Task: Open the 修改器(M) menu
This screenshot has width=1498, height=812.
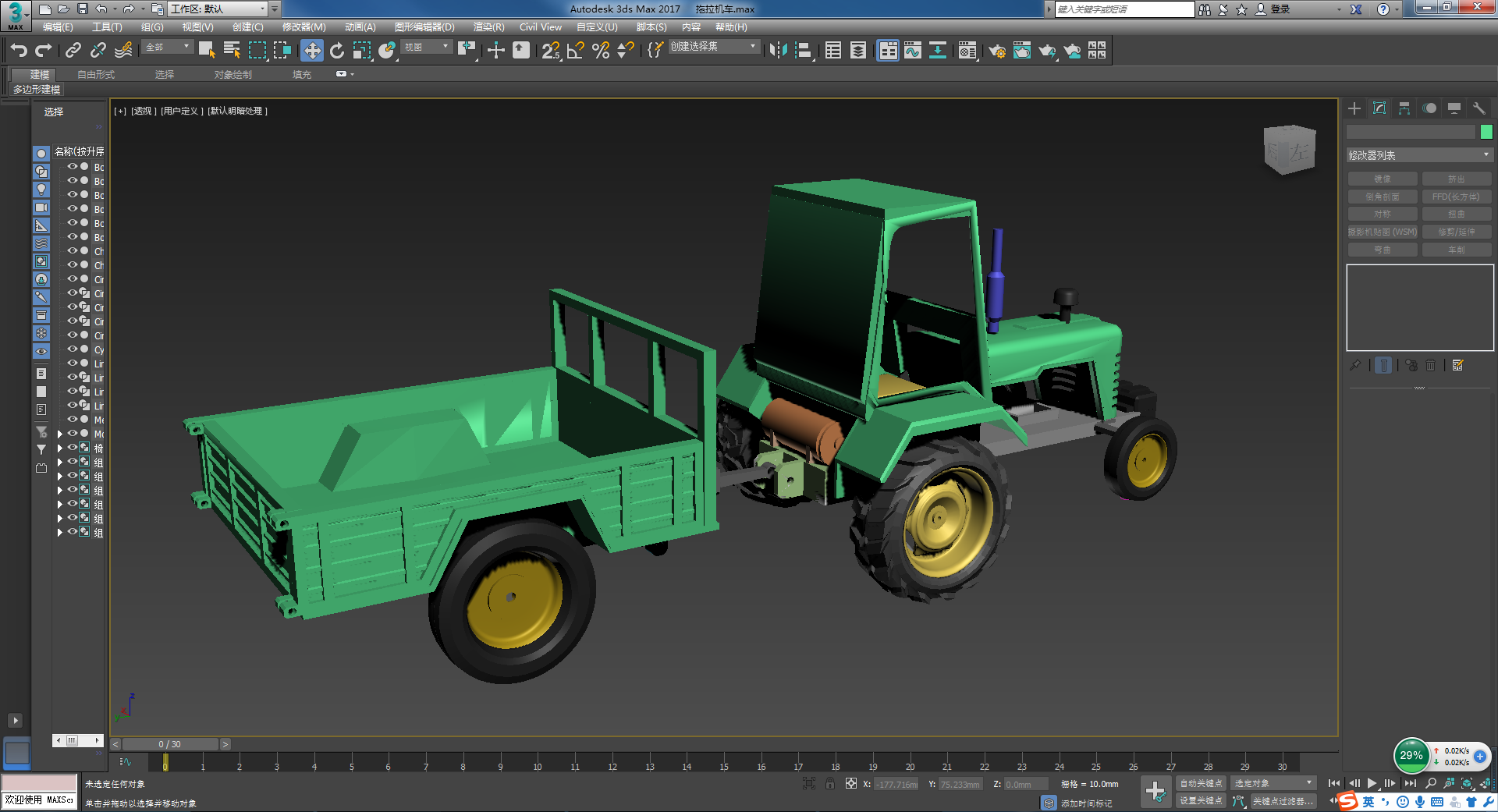Action: click(x=304, y=27)
